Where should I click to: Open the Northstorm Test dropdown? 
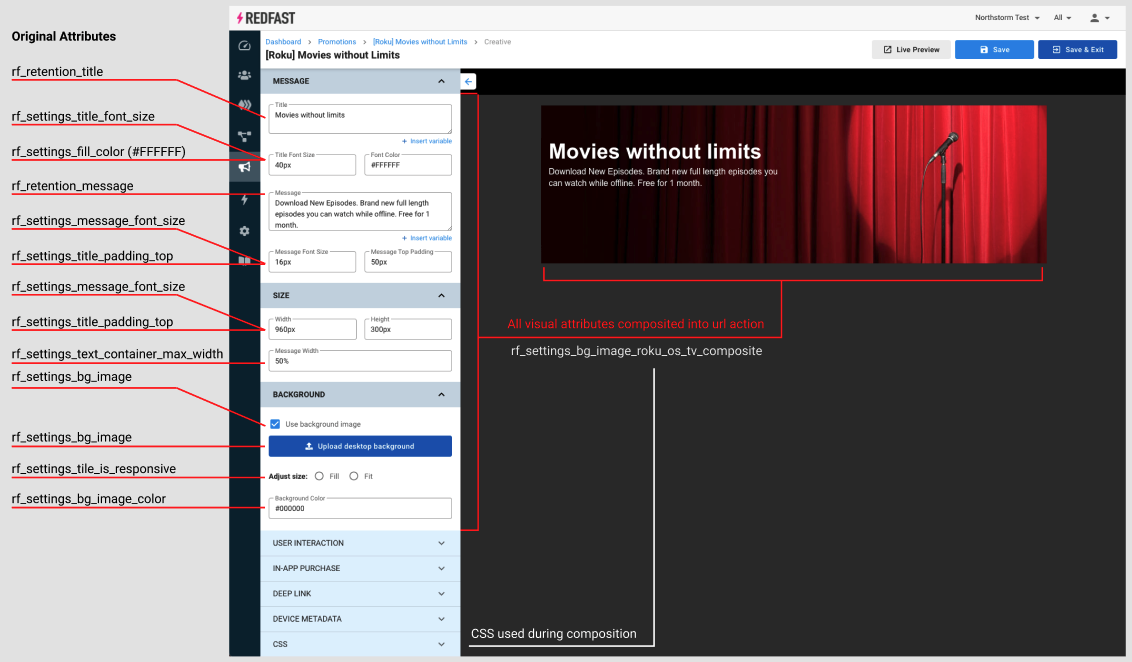click(x=1007, y=18)
